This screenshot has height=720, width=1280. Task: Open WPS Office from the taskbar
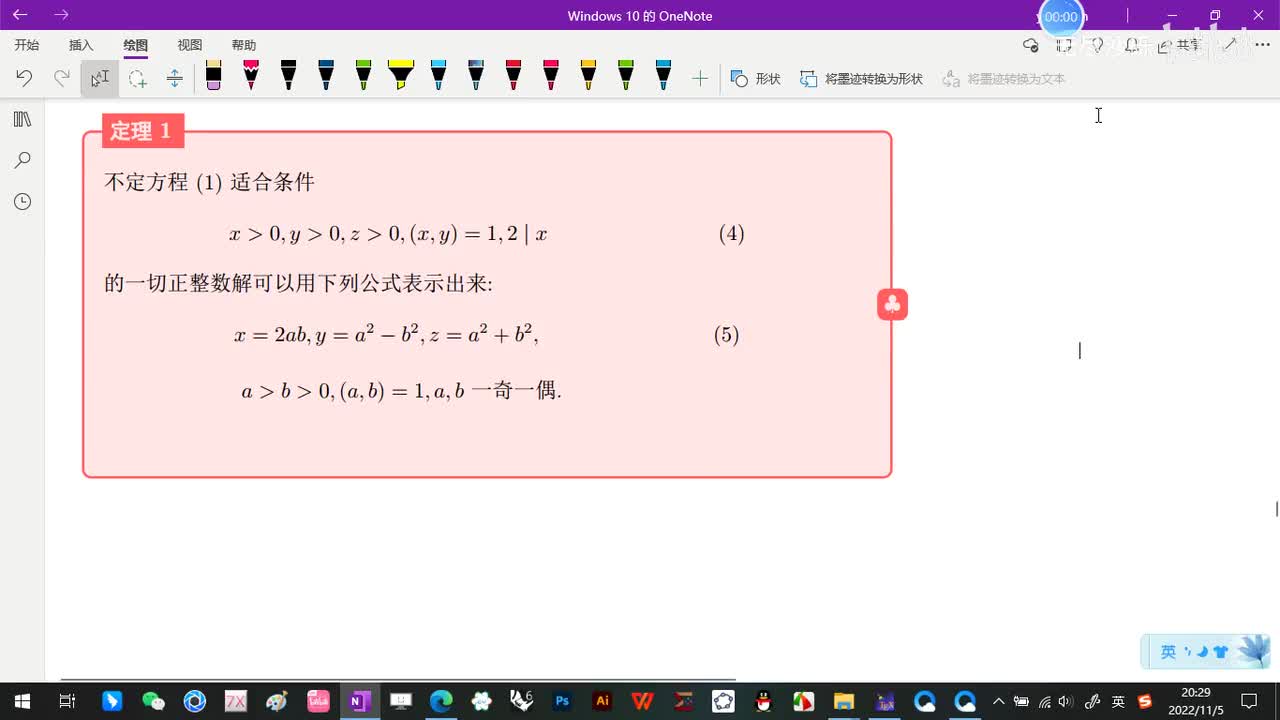coord(643,701)
